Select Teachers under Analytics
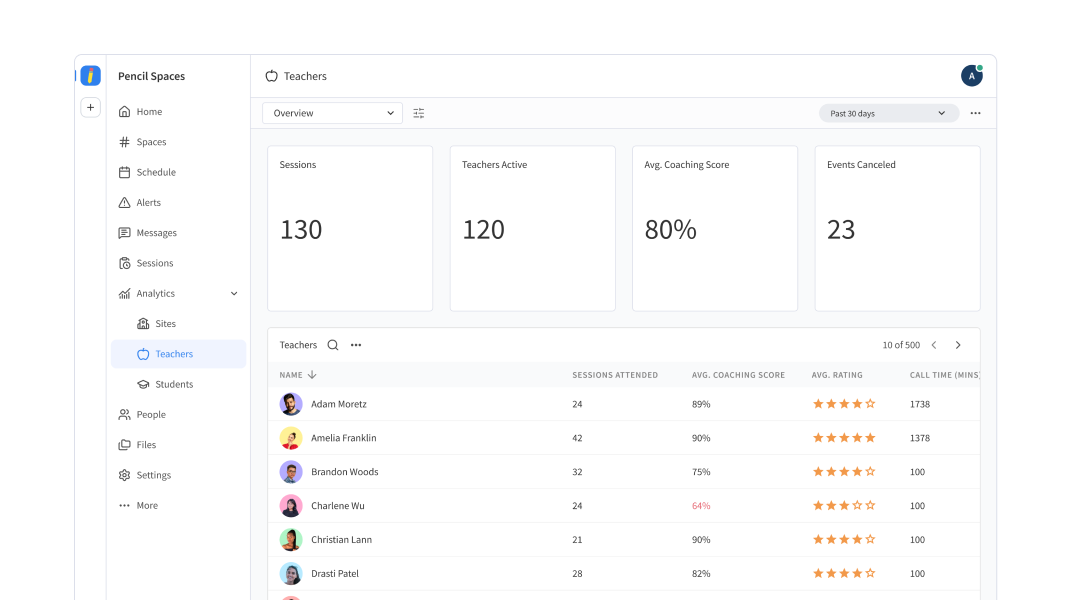The width and height of the screenshot is (1072, 600). 178,354
